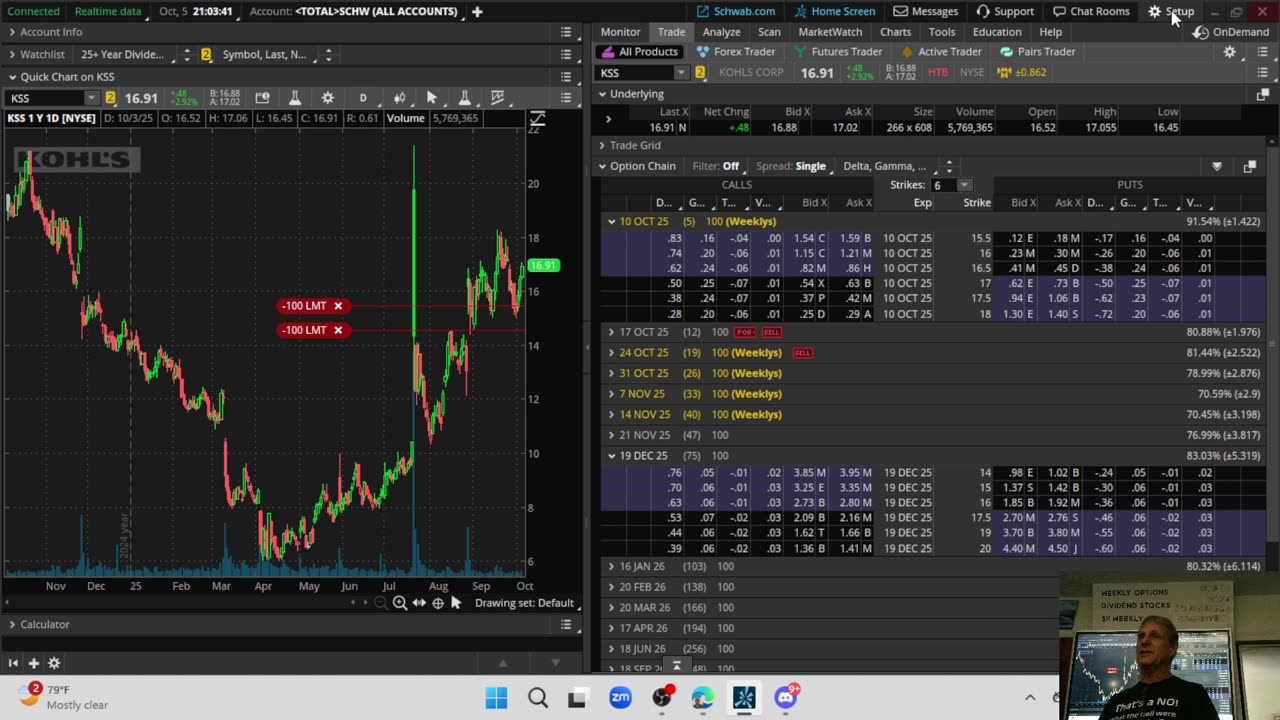Open Zoom from the Windows taskbar
The height and width of the screenshot is (720, 1280).
pos(620,697)
